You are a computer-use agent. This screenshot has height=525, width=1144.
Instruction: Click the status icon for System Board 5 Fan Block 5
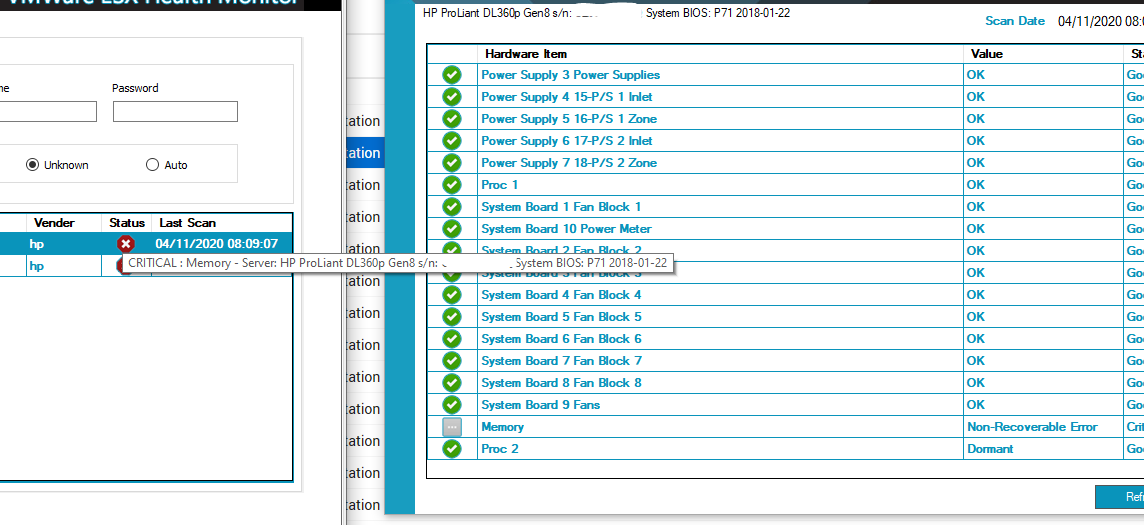click(452, 317)
